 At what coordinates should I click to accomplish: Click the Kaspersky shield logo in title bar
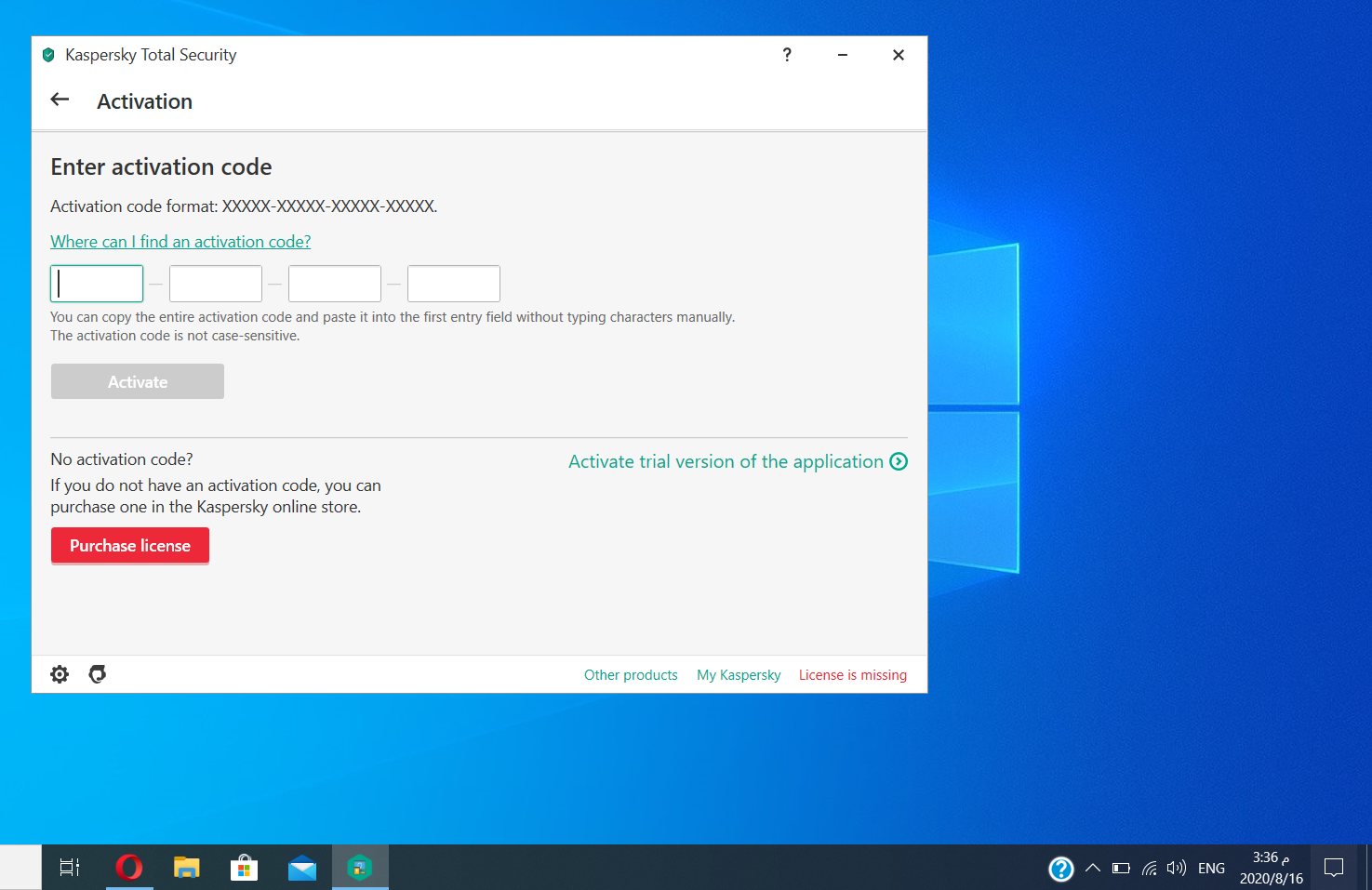tap(48, 55)
